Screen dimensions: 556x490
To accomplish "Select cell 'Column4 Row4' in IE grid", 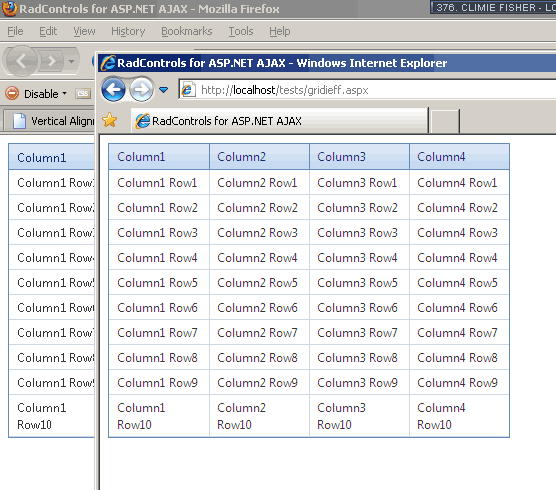I will [x=459, y=257].
